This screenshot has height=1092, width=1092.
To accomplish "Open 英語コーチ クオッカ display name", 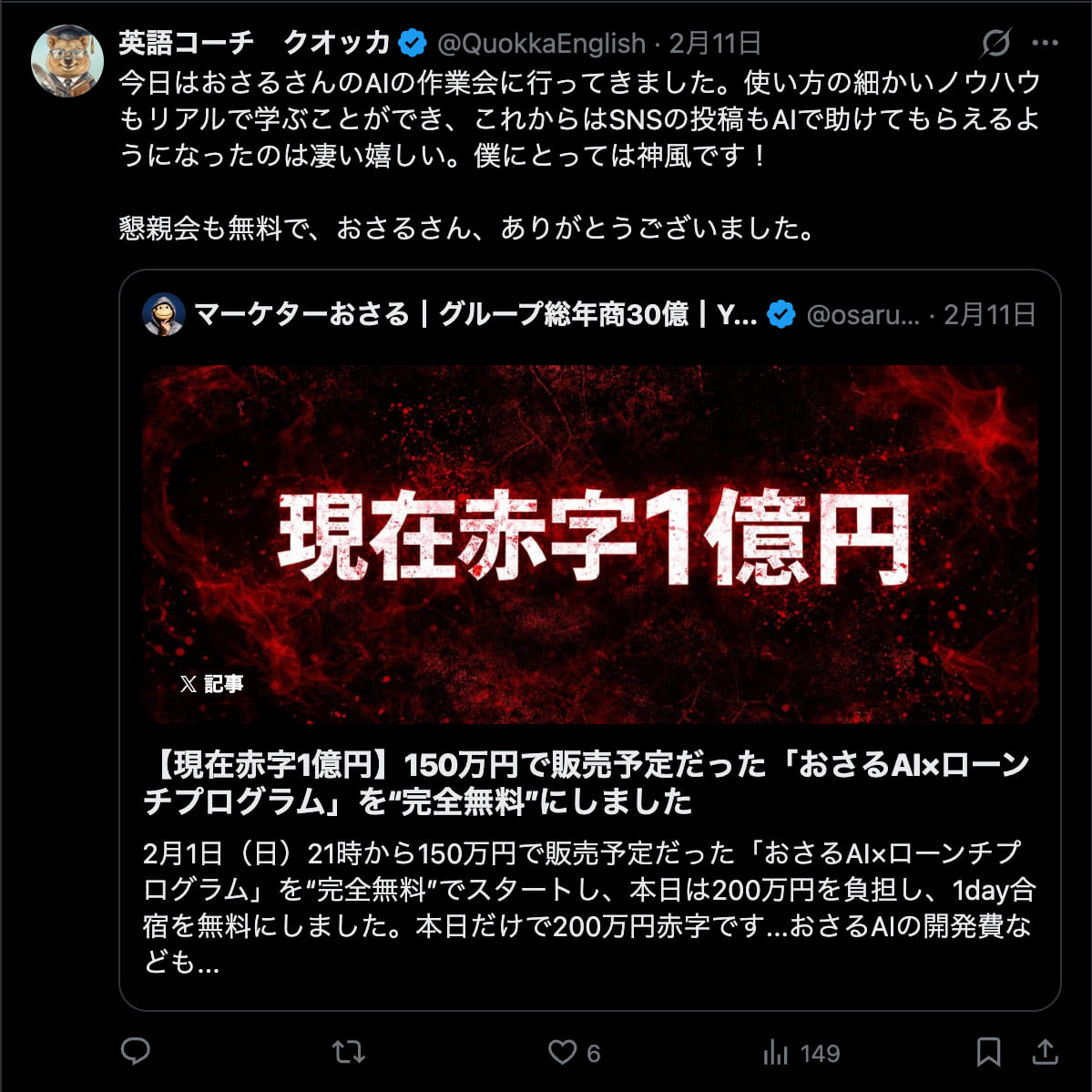I will click(254, 43).
